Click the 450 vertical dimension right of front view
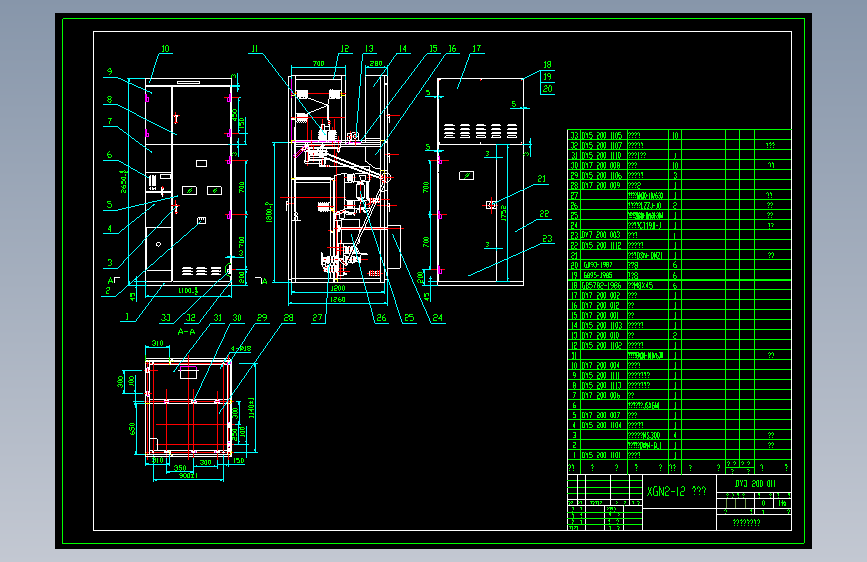The height and width of the screenshot is (562, 867). [x=235, y=115]
